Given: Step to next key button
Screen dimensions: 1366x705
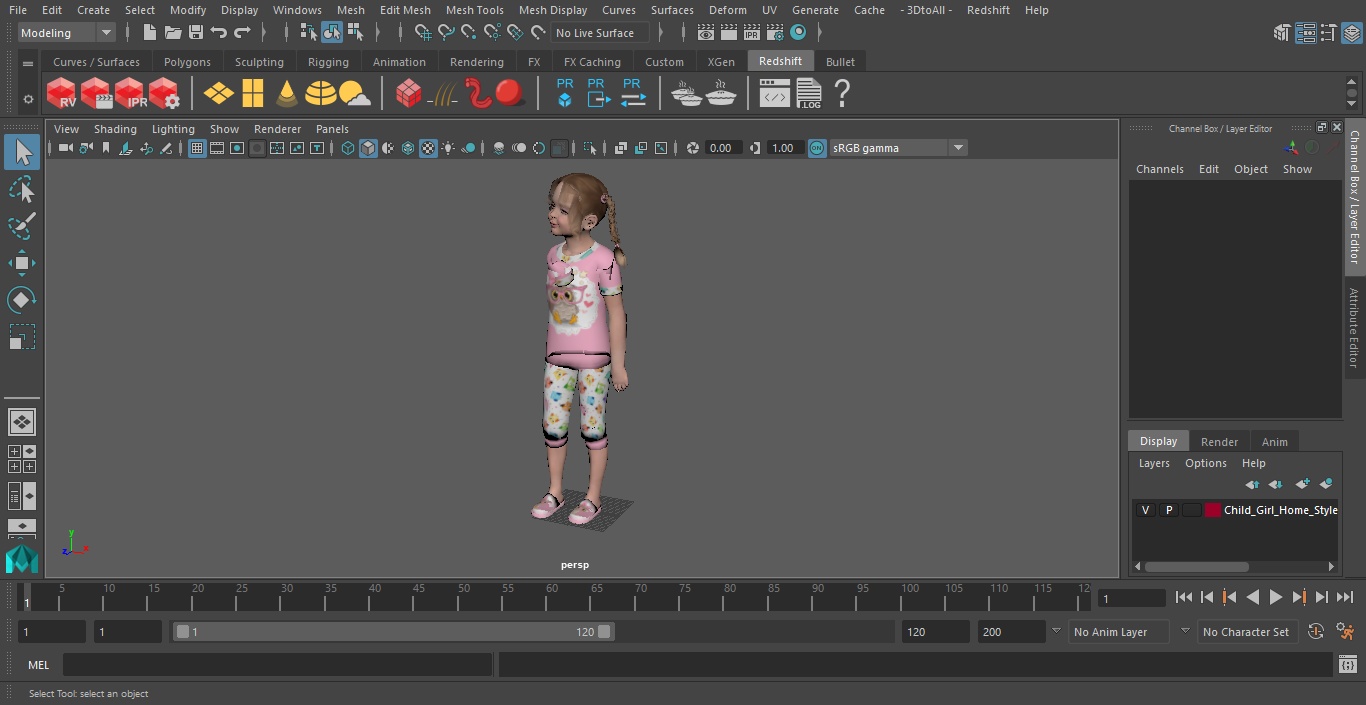Looking at the screenshot, I should click(x=1299, y=597).
